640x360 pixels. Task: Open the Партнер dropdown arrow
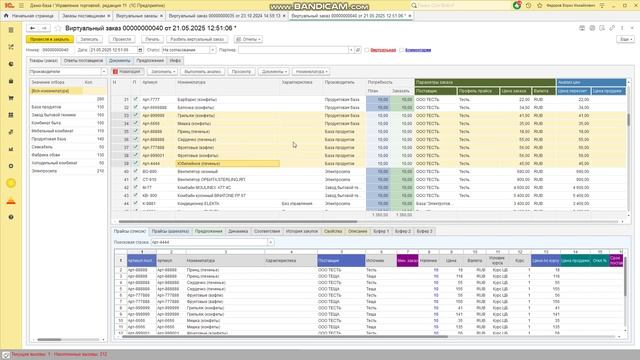click(351, 50)
